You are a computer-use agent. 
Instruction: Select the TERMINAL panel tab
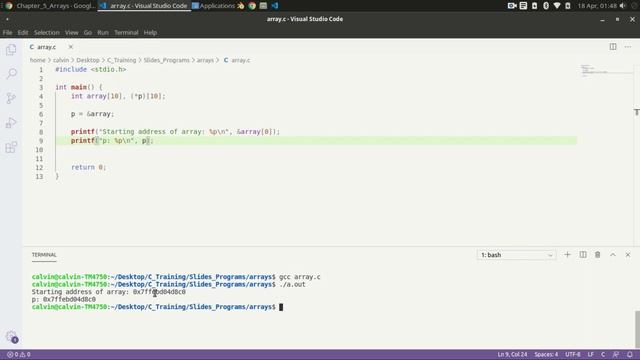click(44, 255)
